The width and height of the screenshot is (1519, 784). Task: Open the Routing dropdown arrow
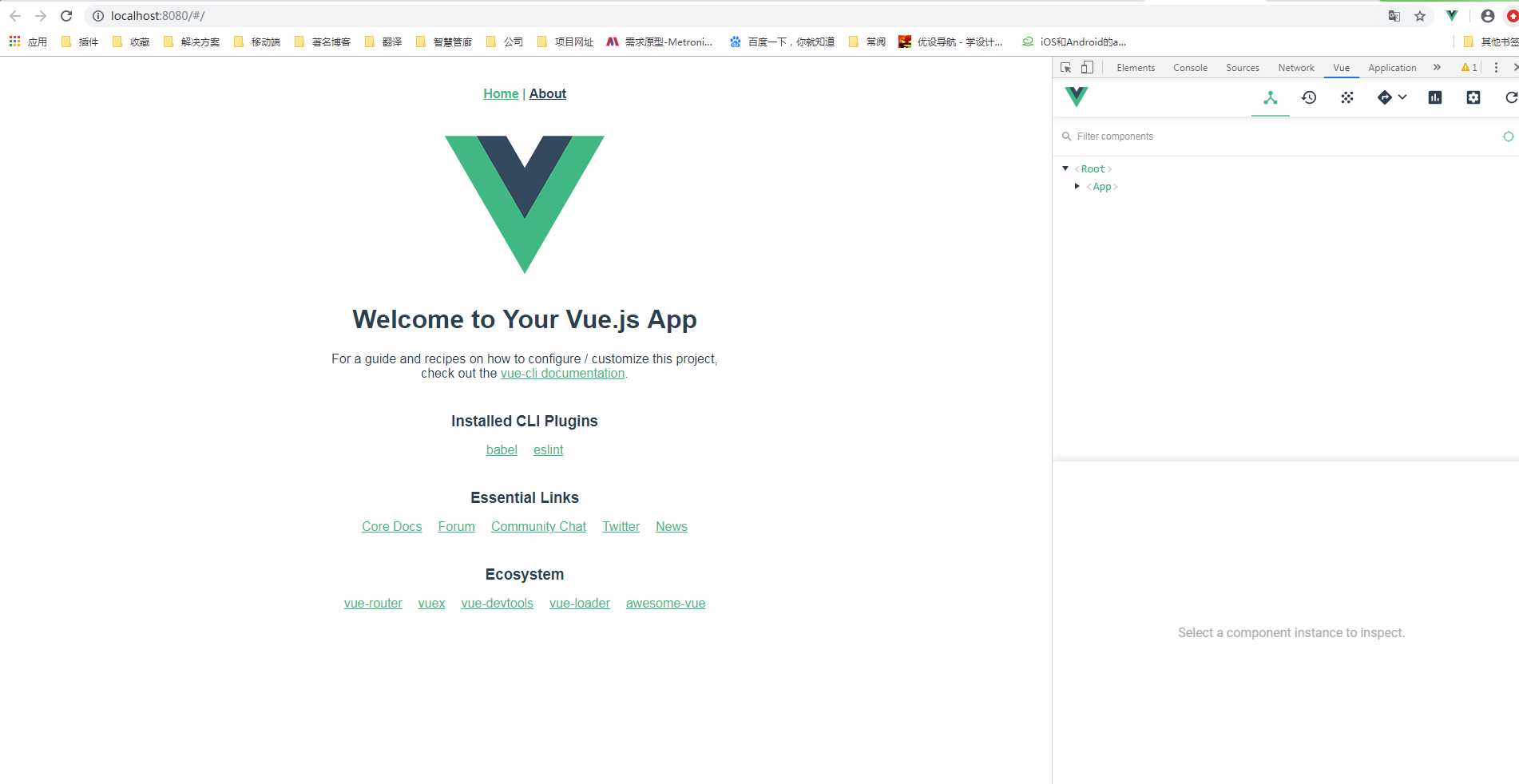[1402, 97]
